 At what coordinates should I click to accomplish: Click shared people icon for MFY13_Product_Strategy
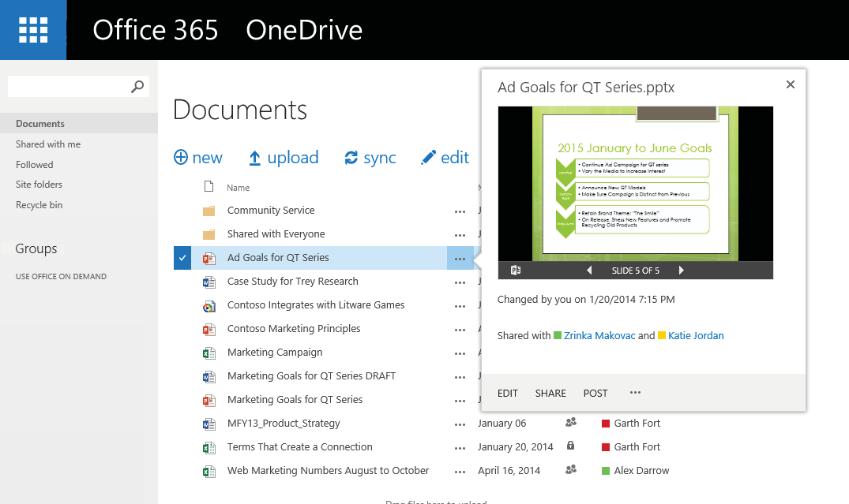pos(571,422)
